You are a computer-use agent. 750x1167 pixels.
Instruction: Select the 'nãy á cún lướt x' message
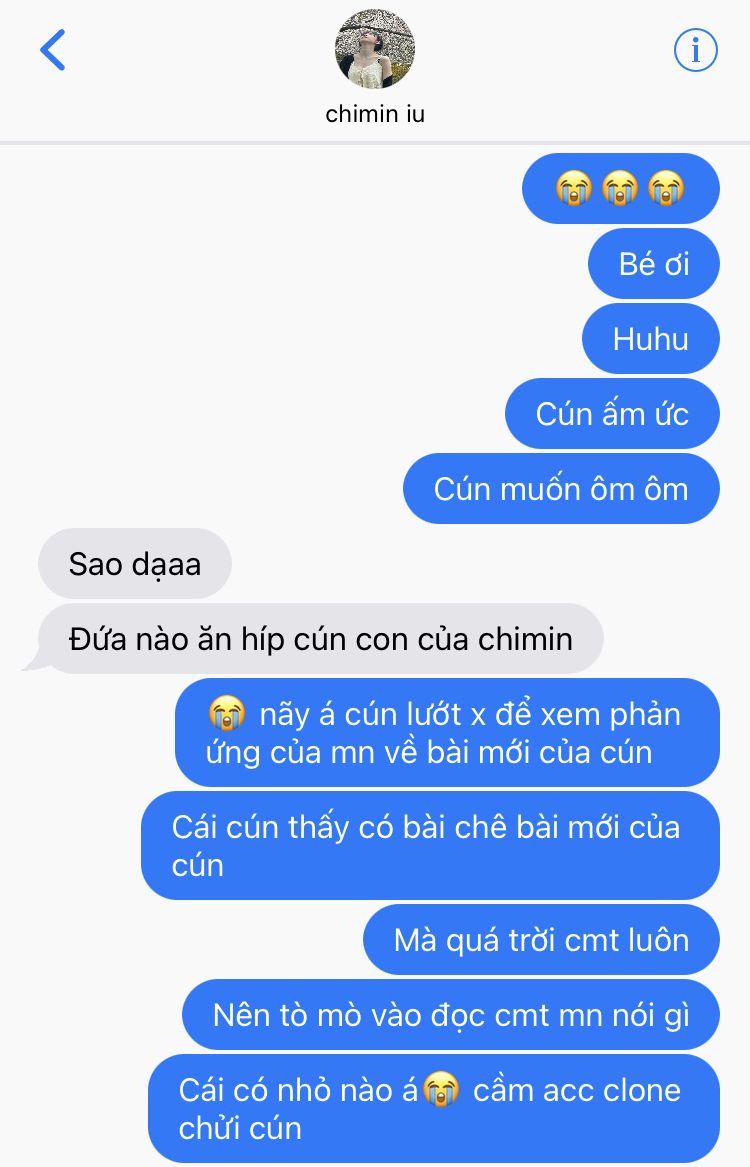click(447, 732)
